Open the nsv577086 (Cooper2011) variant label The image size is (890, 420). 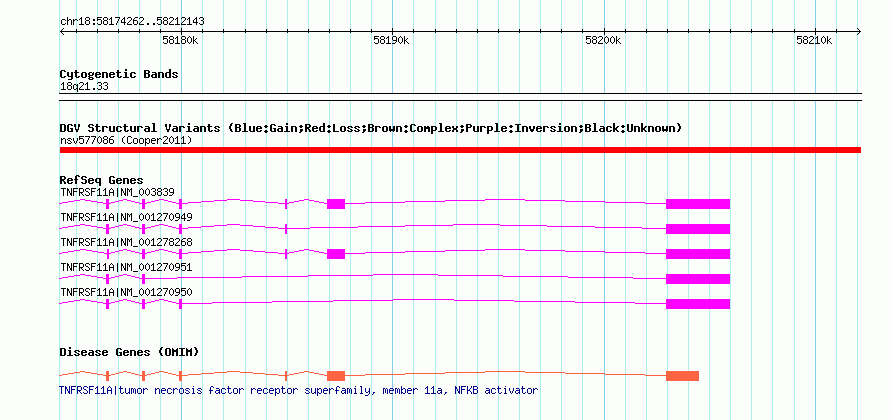[126, 140]
